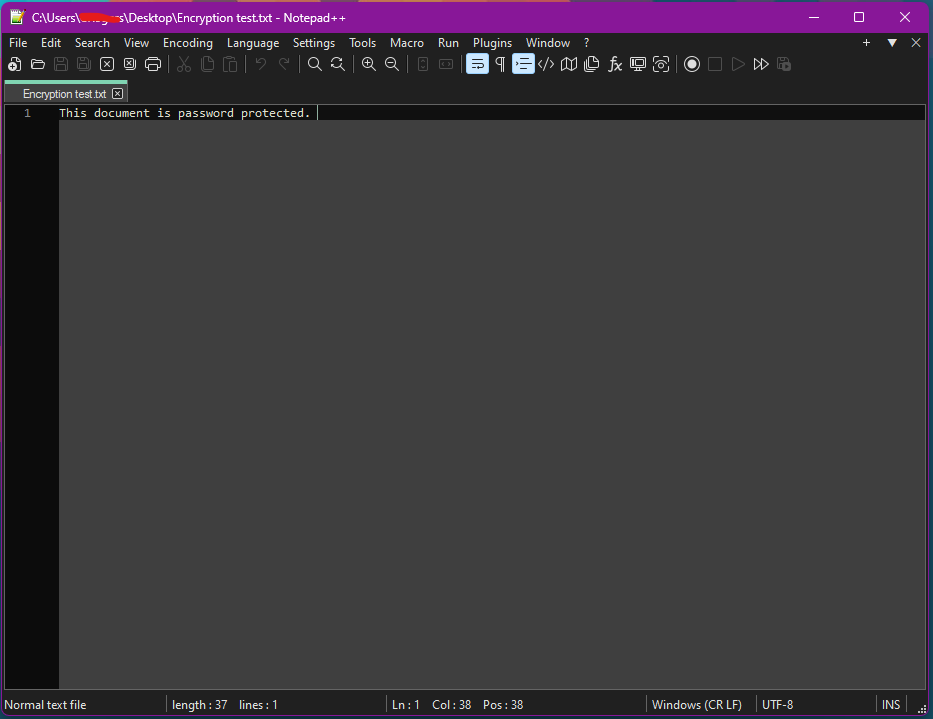Click the Close All documents icon
Image resolution: width=933 pixels, height=719 pixels.
point(130,64)
